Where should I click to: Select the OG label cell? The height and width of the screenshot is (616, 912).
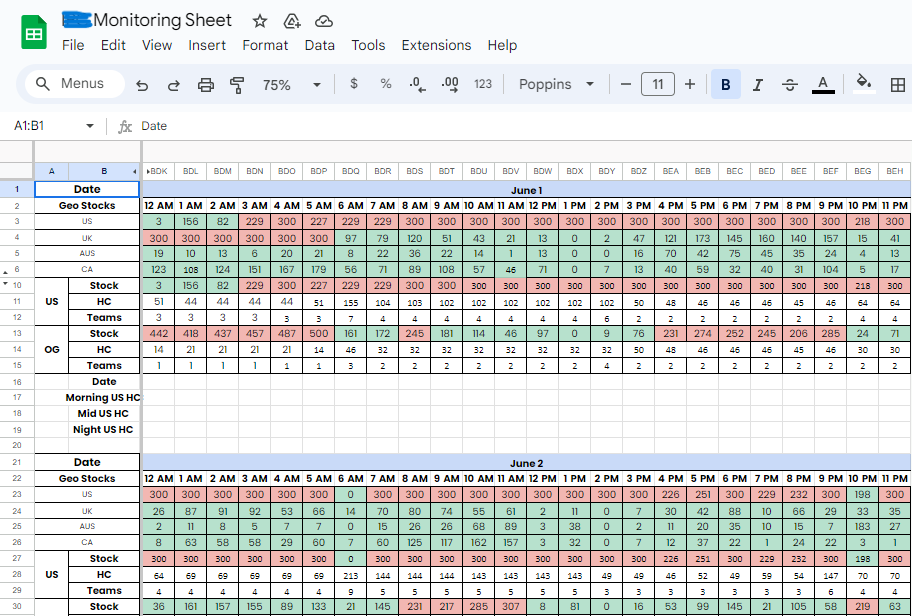(x=52, y=350)
